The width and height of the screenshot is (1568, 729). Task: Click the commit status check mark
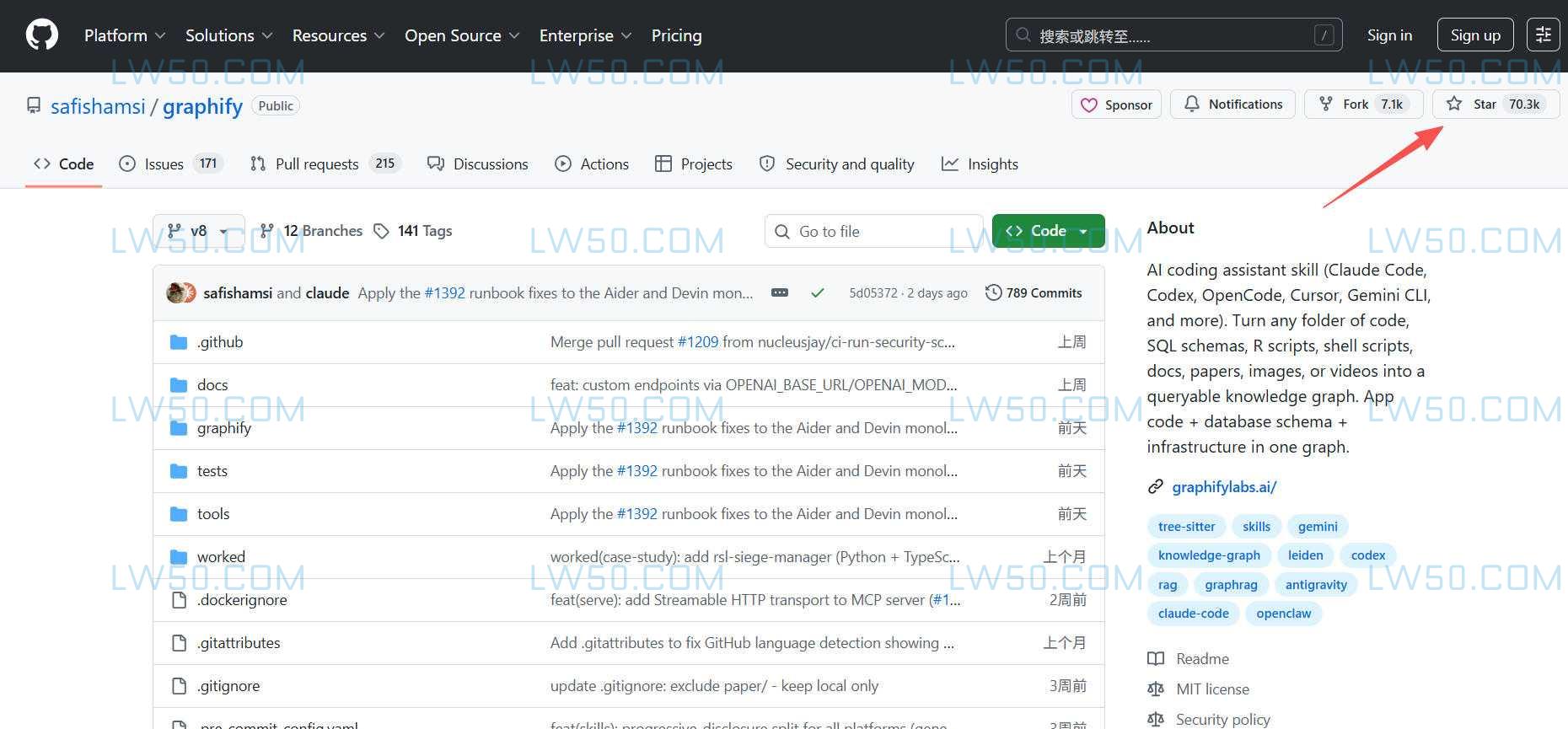pyautogui.click(x=817, y=292)
